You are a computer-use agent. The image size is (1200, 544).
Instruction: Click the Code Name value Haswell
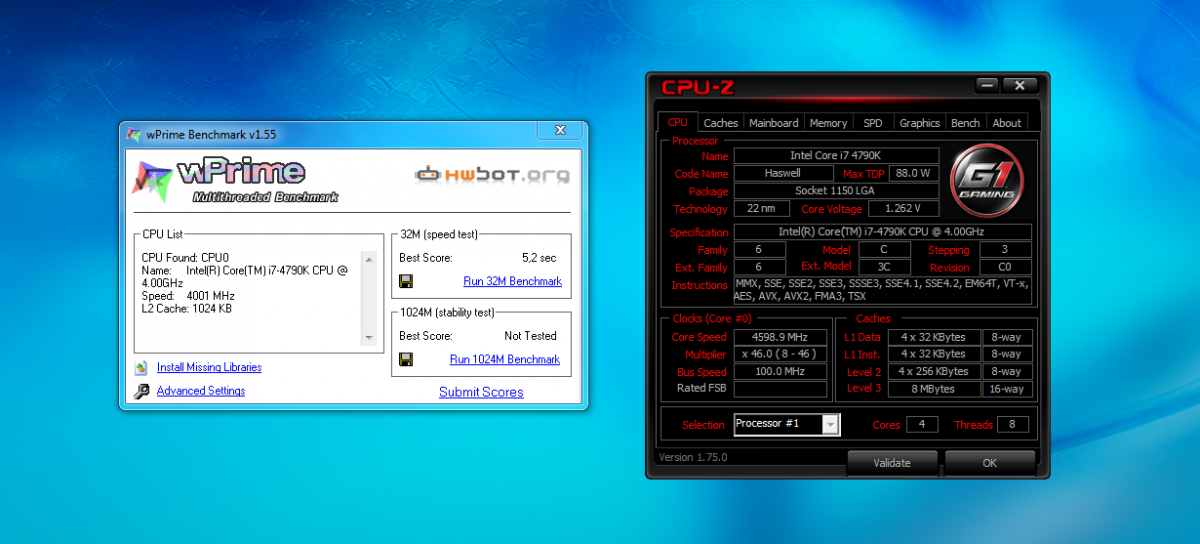pyautogui.click(x=782, y=173)
